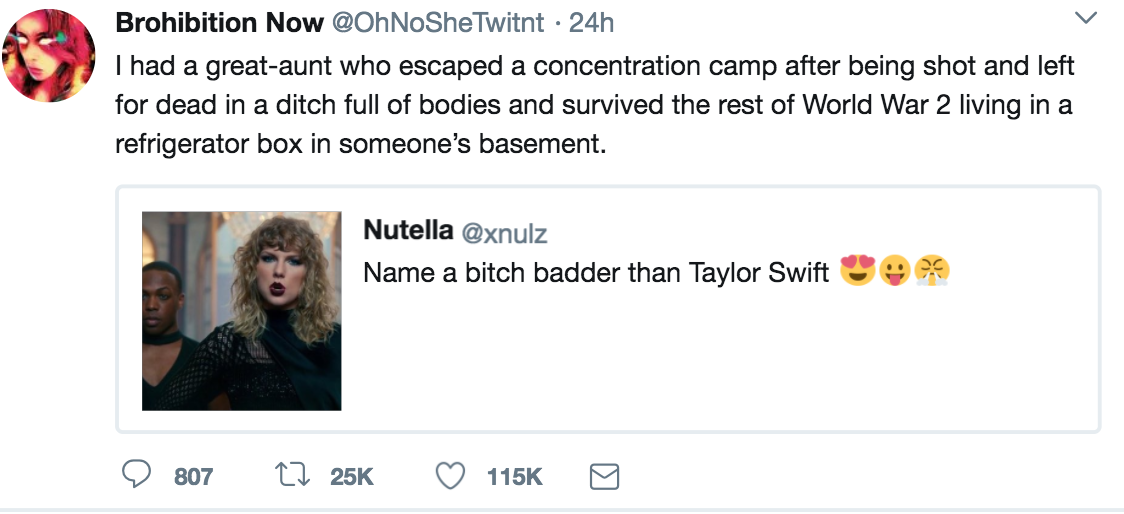Click the tongue-out emoji in quoted tweet
Screen dimensions: 1124x514
[x=893, y=272]
